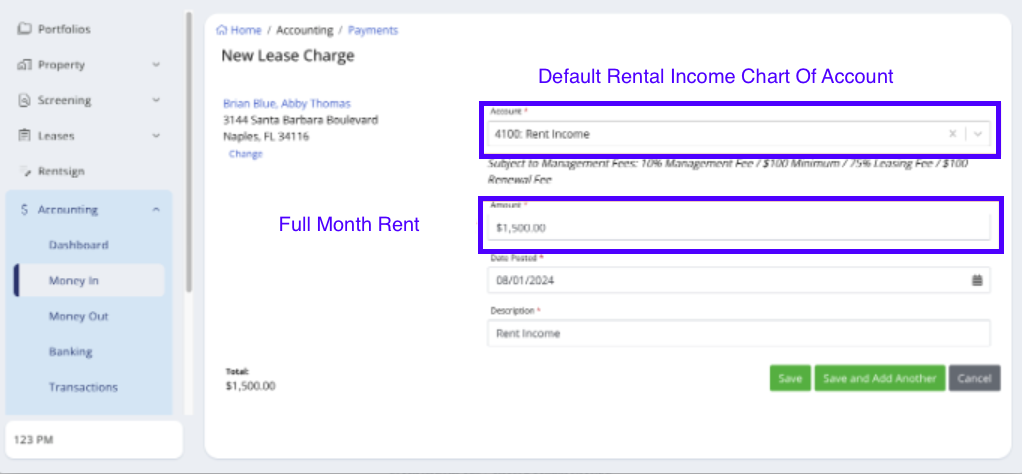Collapse the Accounting section chevron
Image resolution: width=1022 pixels, height=474 pixels.
156,210
